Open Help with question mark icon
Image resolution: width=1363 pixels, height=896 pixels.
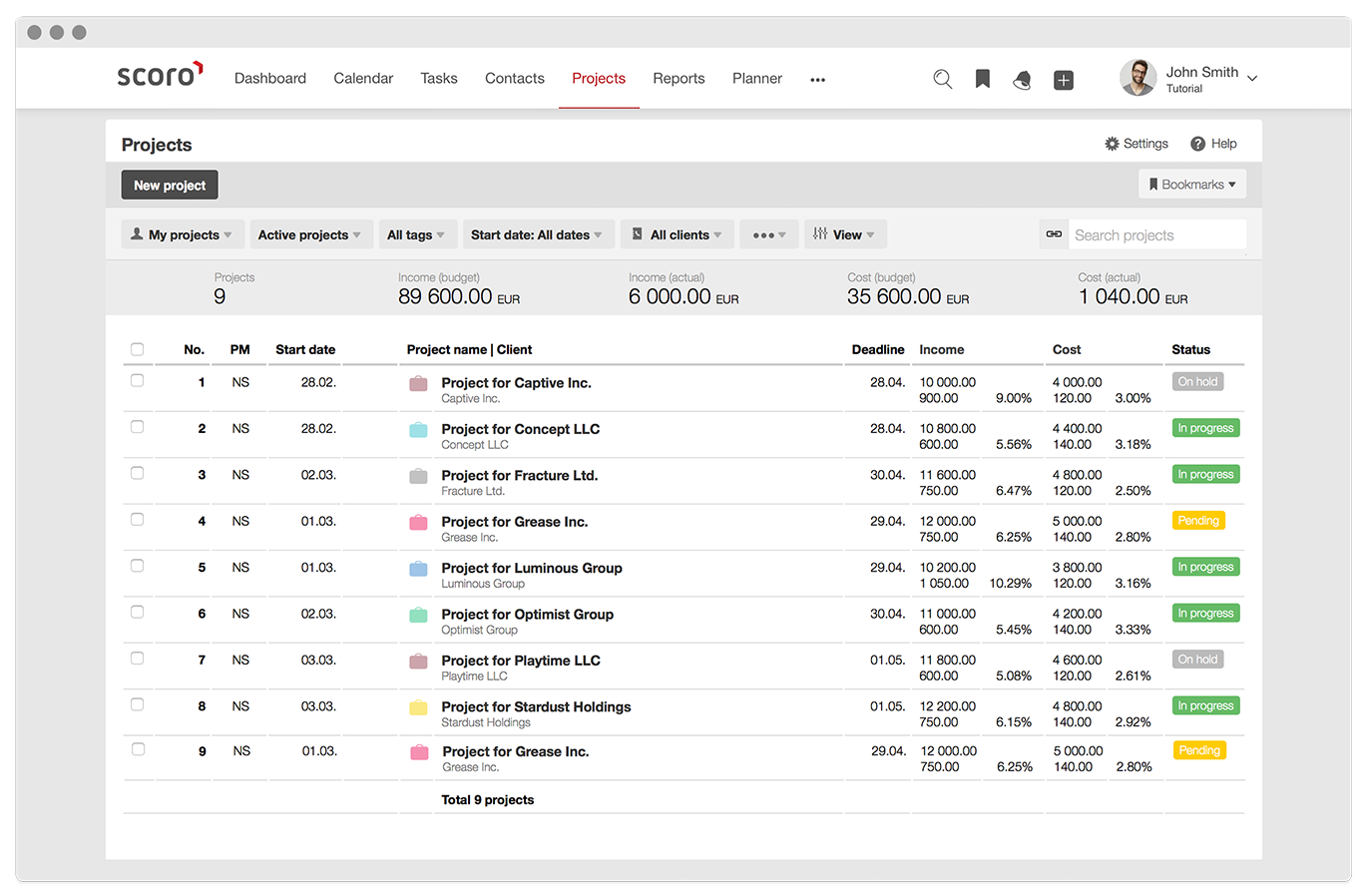[x=1213, y=144]
